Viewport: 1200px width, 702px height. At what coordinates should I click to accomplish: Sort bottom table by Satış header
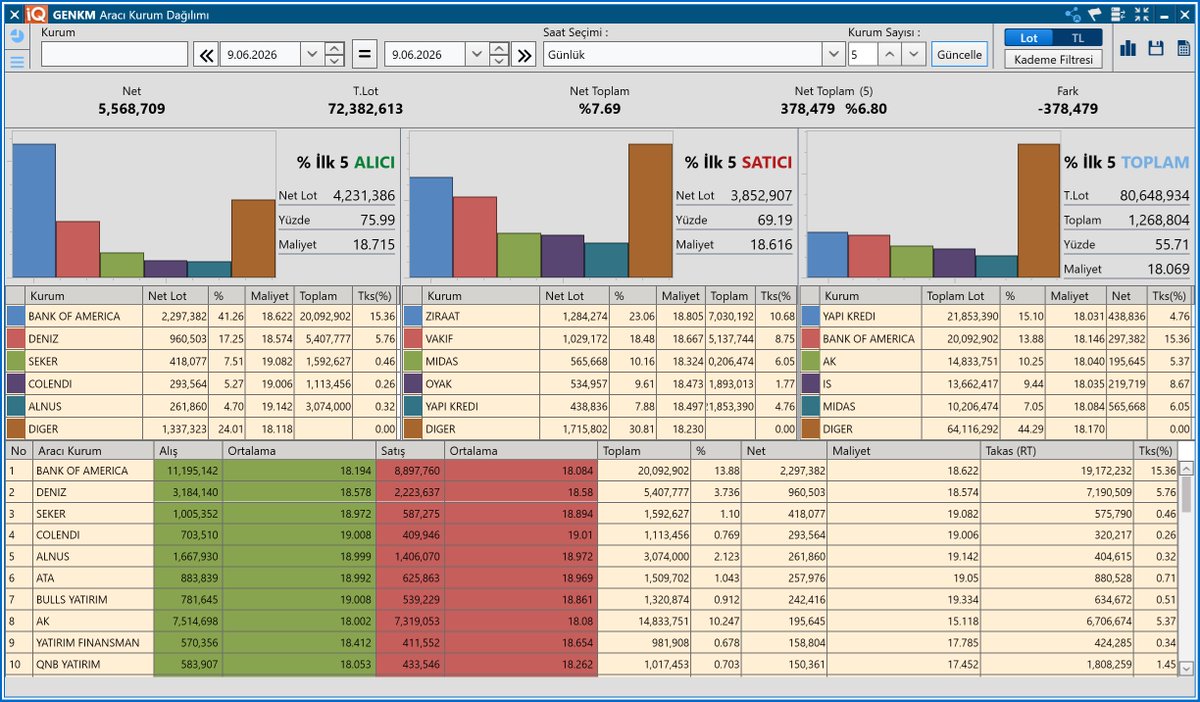pyautogui.click(x=410, y=451)
